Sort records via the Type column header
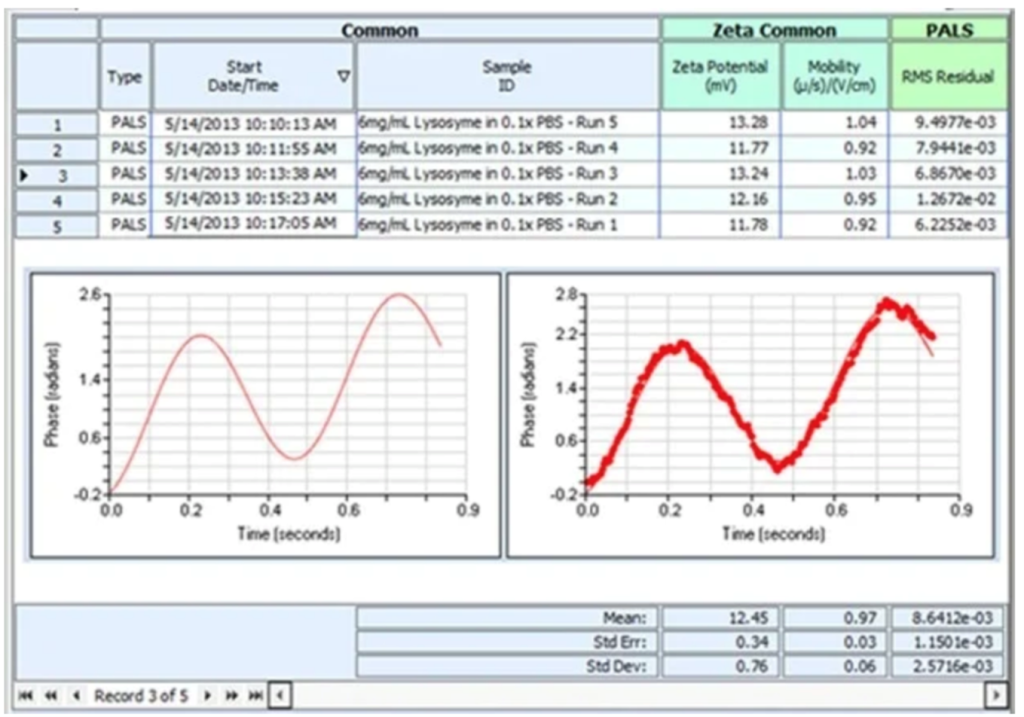The image size is (1024, 717). pos(125,77)
